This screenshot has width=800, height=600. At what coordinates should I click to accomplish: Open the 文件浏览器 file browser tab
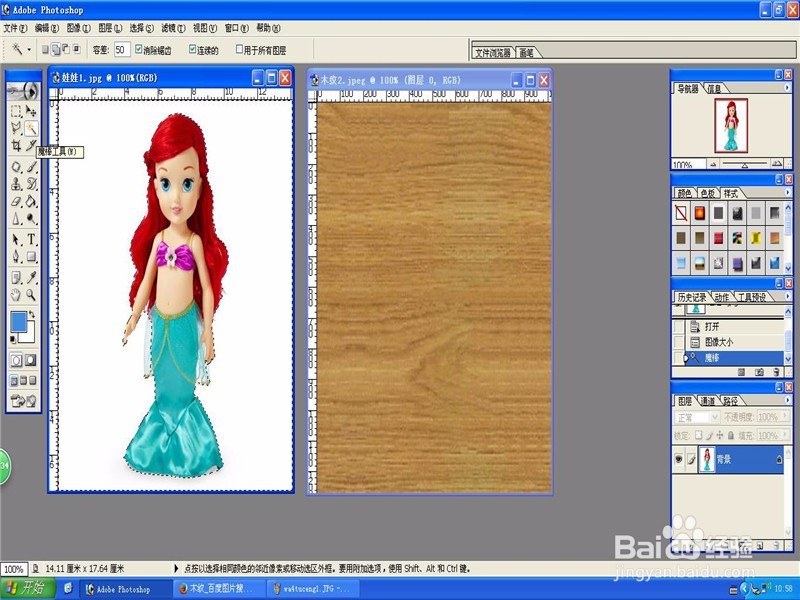coord(492,53)
